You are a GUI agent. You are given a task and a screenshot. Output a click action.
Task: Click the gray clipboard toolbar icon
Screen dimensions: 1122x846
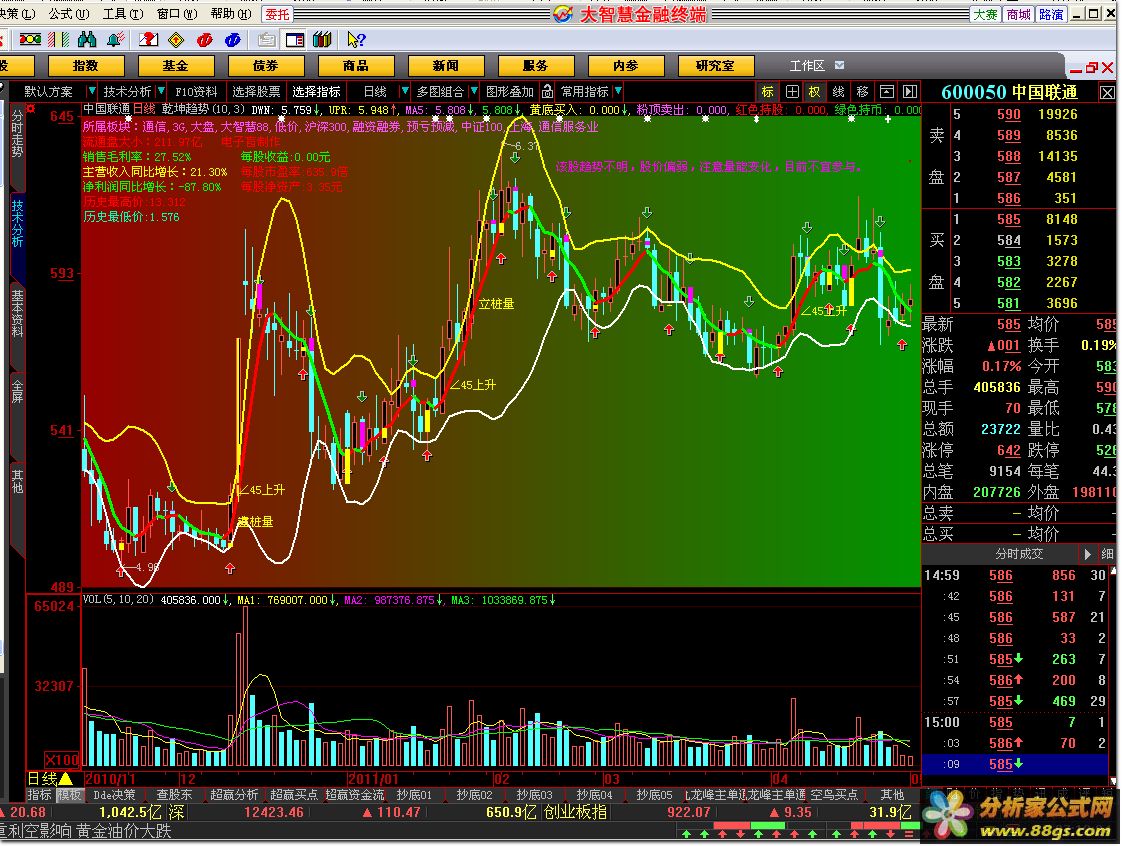(x=267, y=39)
